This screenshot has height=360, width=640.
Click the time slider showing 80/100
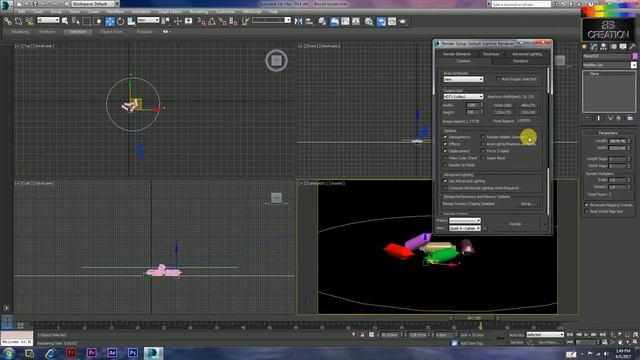[x=474, y=318]
